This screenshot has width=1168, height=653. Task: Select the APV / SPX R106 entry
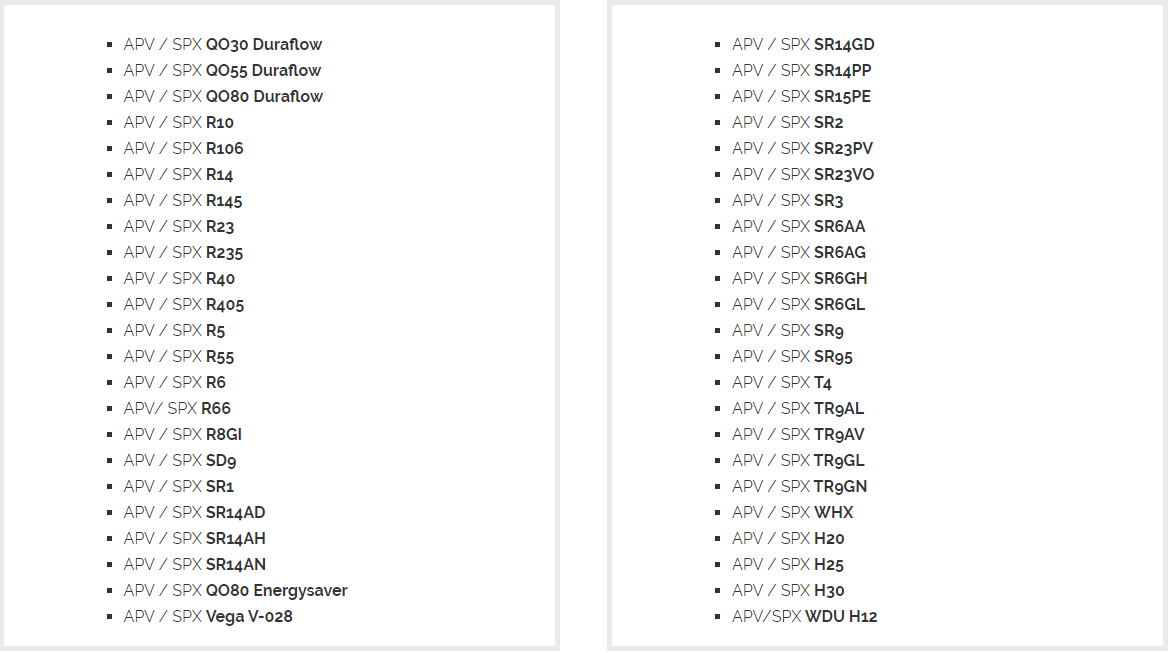coord(183,149)
